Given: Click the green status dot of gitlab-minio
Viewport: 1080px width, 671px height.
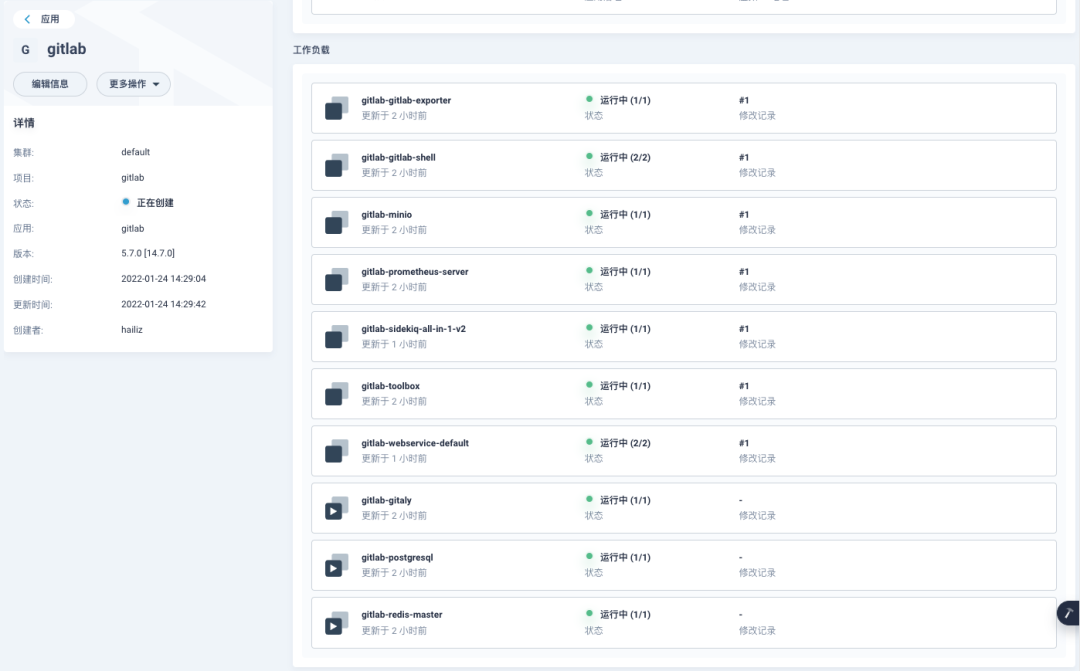Looking at the screenshot, I should [x=589, y=214].
